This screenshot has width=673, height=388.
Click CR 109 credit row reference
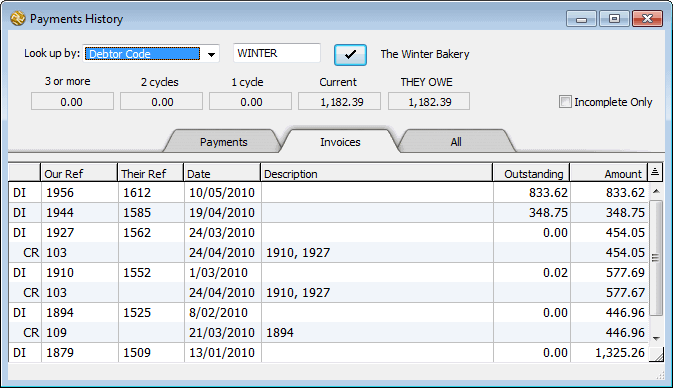[56, 333]
